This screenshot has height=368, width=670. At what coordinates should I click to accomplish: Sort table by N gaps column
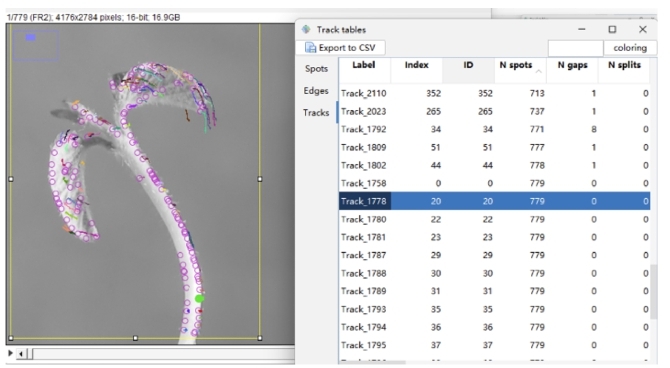(573, 65)
